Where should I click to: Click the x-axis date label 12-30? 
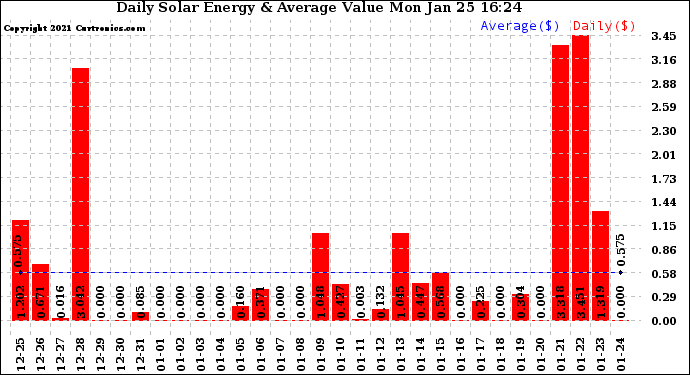pyautogui.click(x=121, y=355)
